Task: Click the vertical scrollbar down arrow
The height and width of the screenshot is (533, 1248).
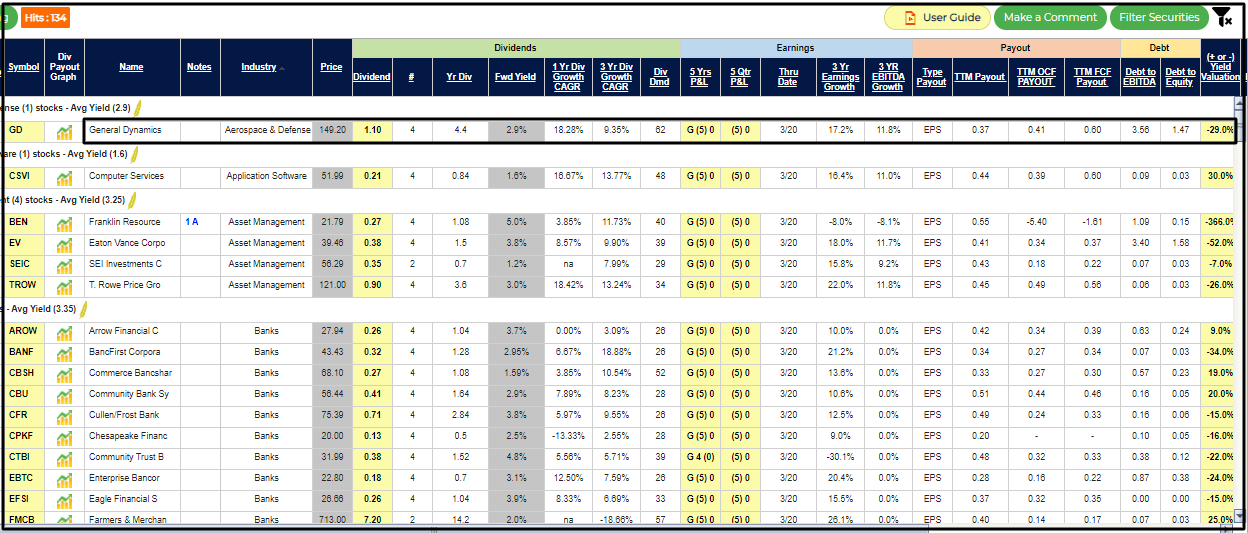Action: point(1240,516)
